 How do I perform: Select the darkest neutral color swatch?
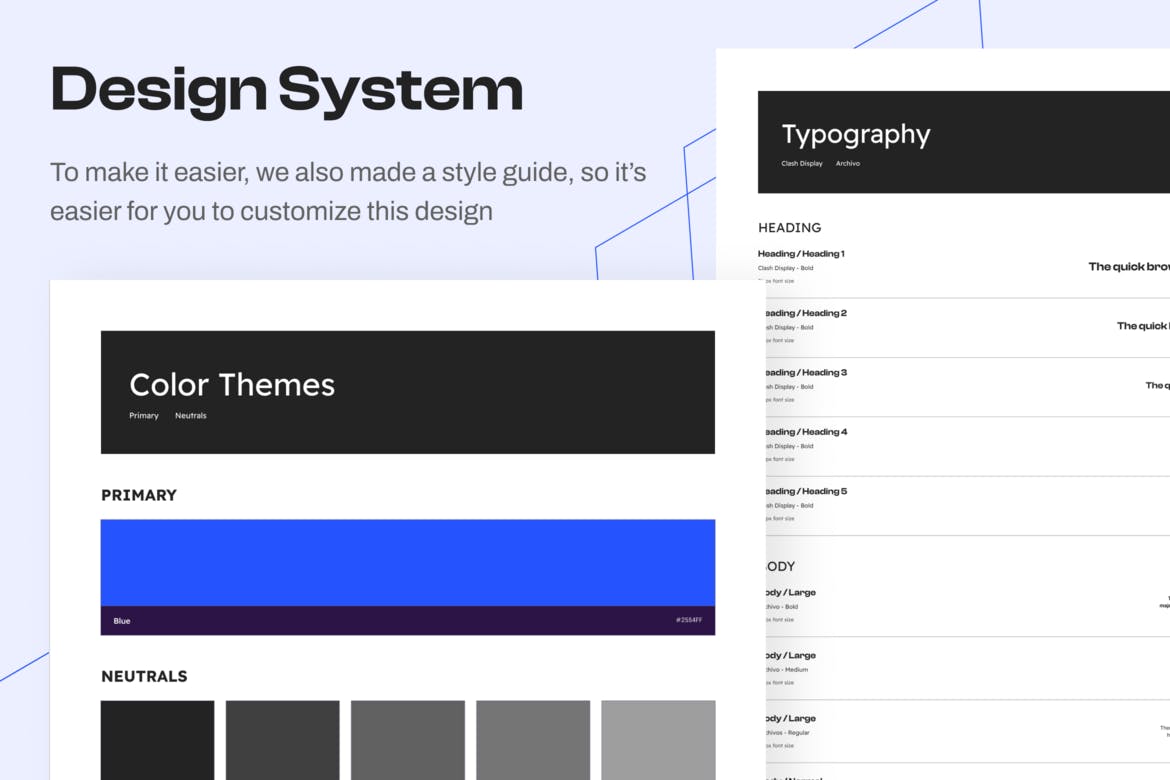(157, 739)
